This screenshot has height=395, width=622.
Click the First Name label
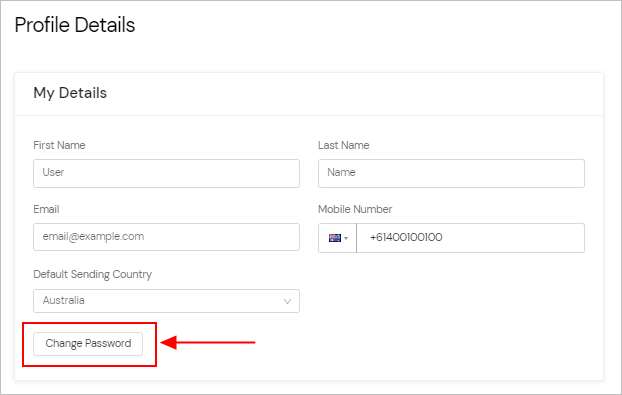[59, 145]
